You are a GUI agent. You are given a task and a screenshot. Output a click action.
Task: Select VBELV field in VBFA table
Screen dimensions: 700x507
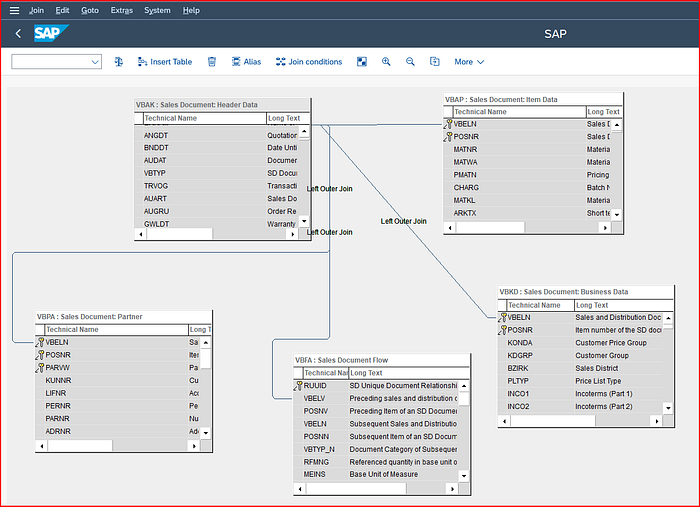coord(314,399)
